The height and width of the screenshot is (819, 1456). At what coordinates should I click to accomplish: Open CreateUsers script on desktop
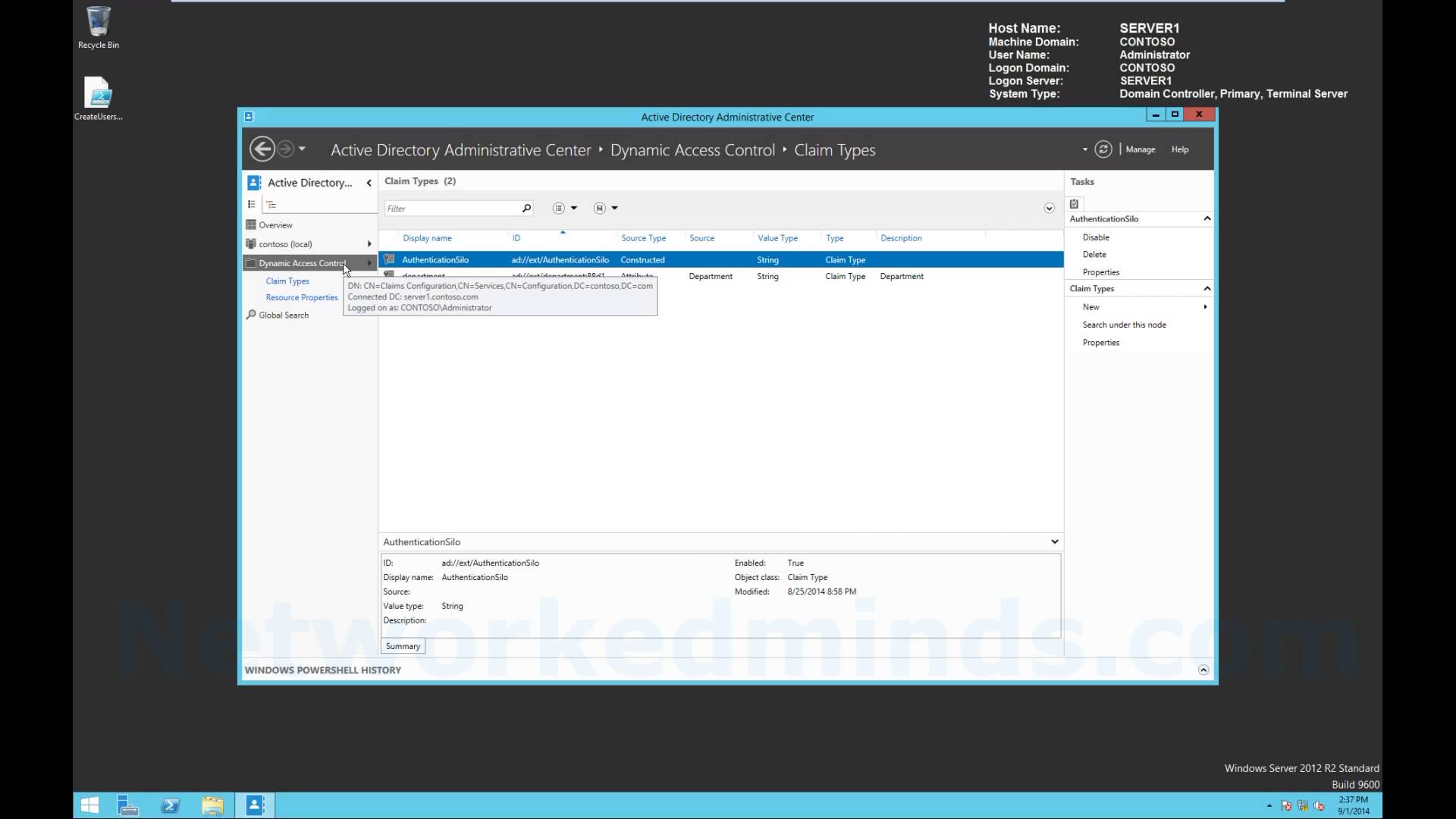[98, 99]
